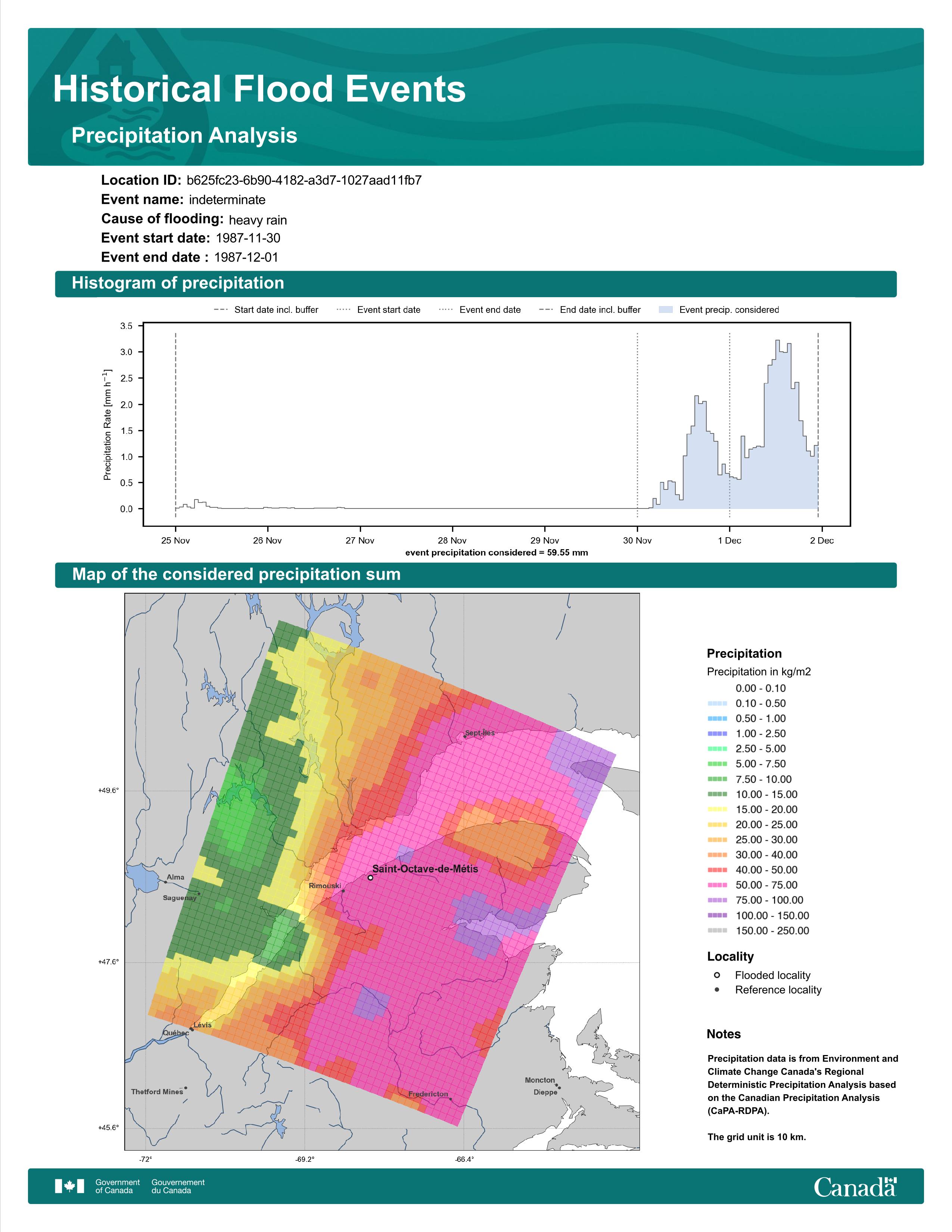Click the Sept-Îles locality marker

(465, 736)
